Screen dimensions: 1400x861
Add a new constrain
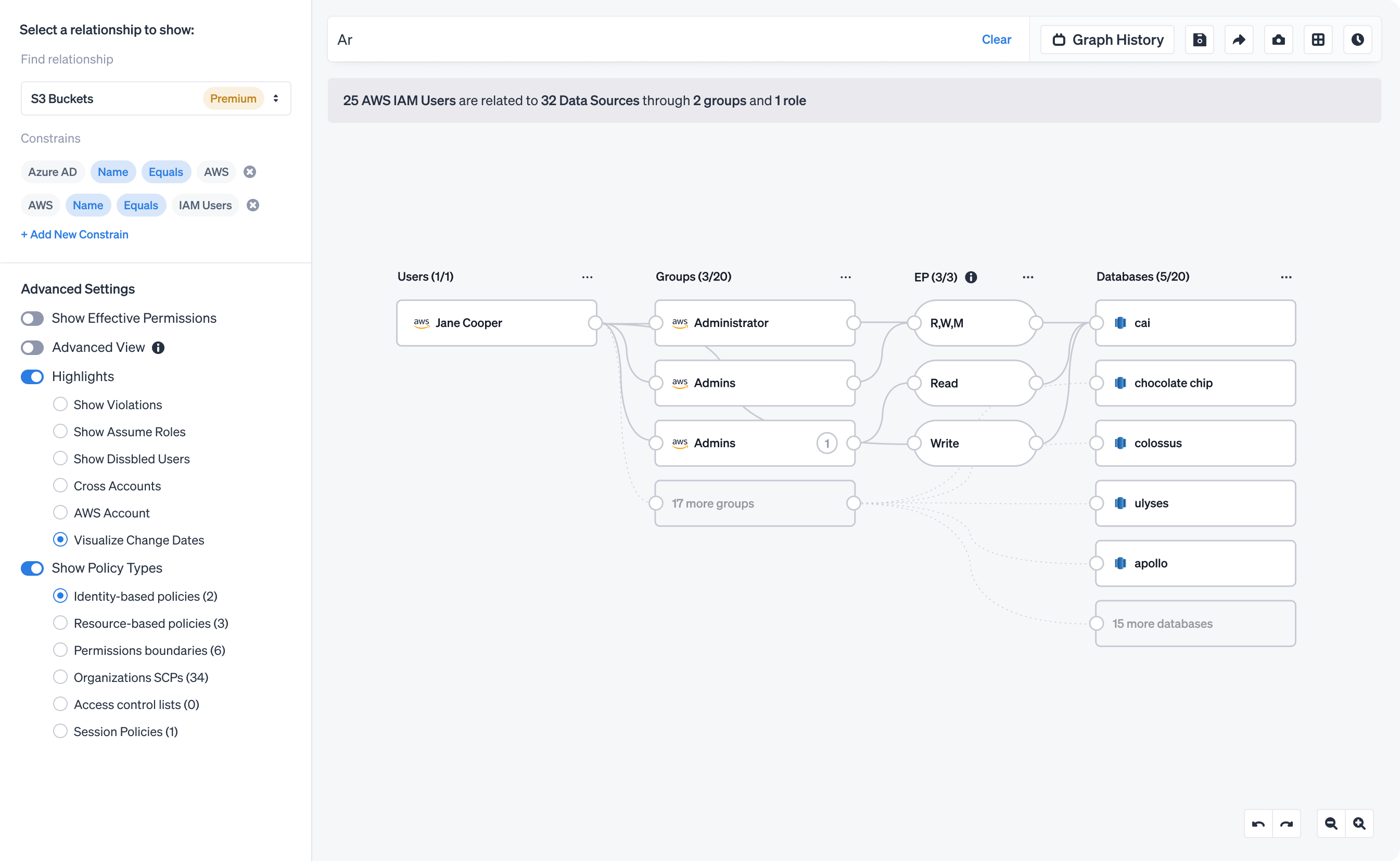click(x=74, y=235)
